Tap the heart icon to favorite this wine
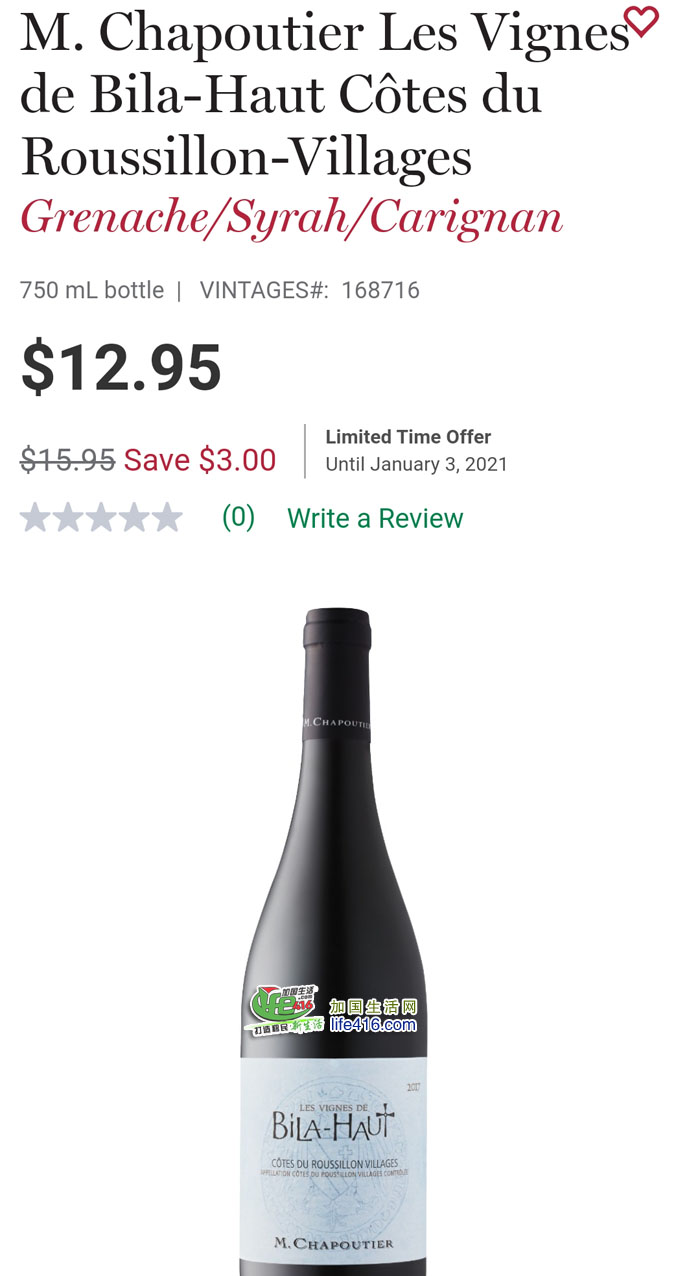Viewport: 700px width, 1276px height. [641, 21]
